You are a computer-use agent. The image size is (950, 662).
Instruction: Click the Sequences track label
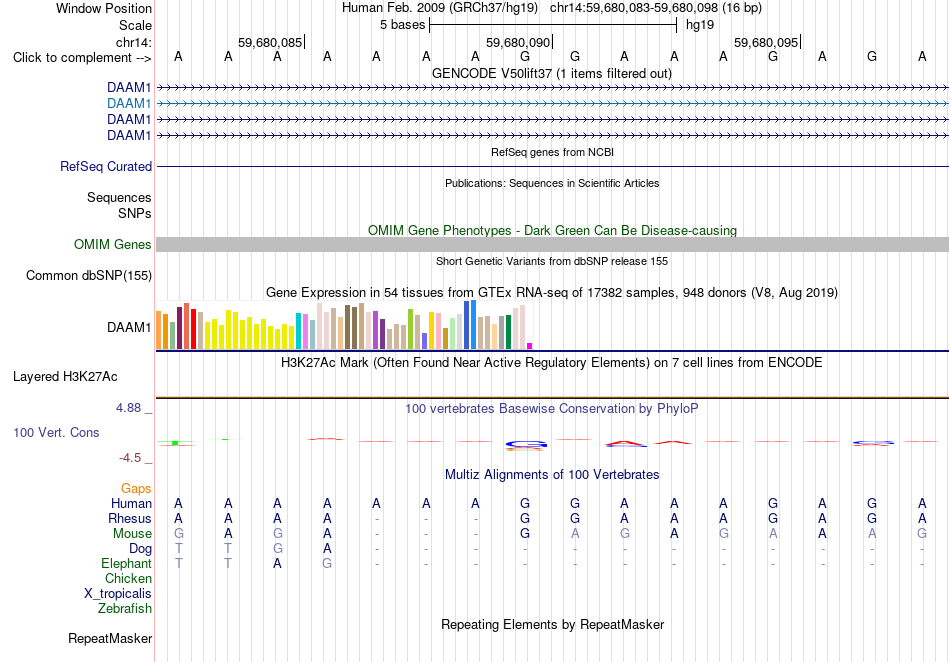(119, 197)
